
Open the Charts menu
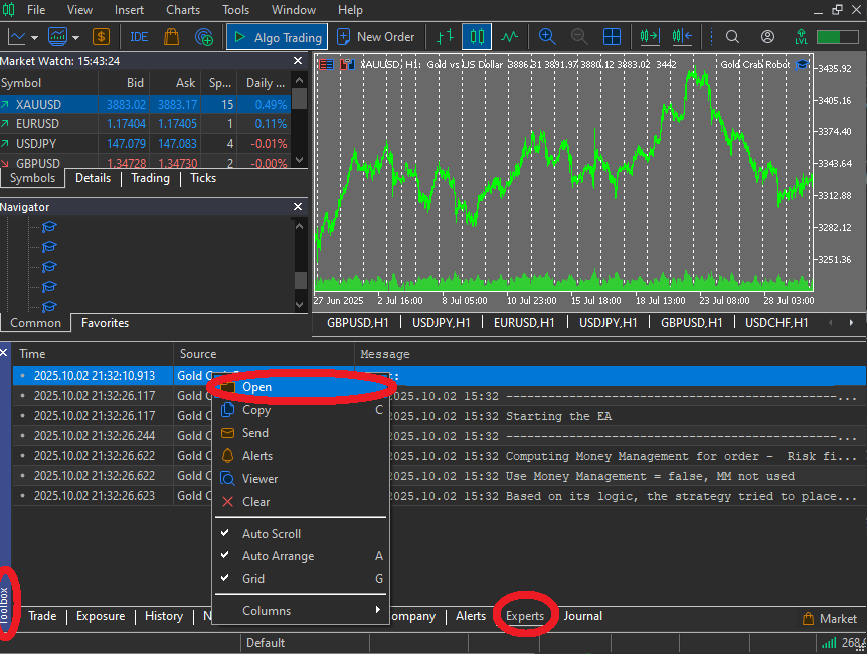(183, 9)
